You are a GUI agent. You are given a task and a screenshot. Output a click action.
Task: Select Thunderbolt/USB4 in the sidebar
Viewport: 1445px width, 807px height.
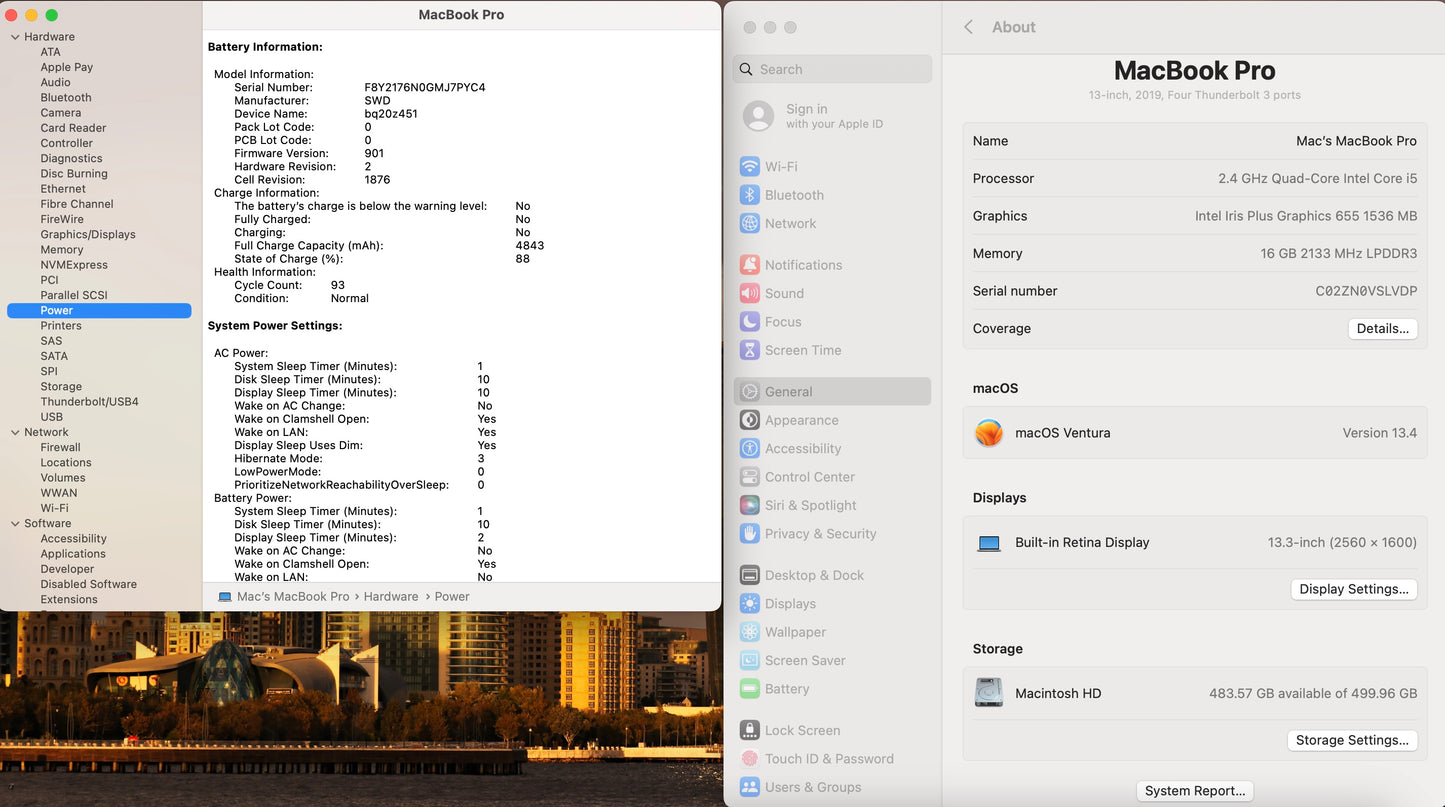tap(89, 402)
